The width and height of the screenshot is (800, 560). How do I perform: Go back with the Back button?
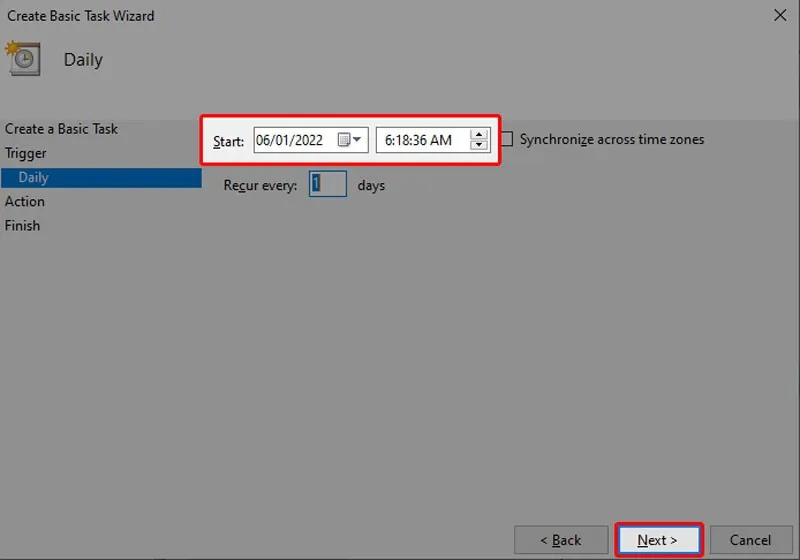(560, 540)
